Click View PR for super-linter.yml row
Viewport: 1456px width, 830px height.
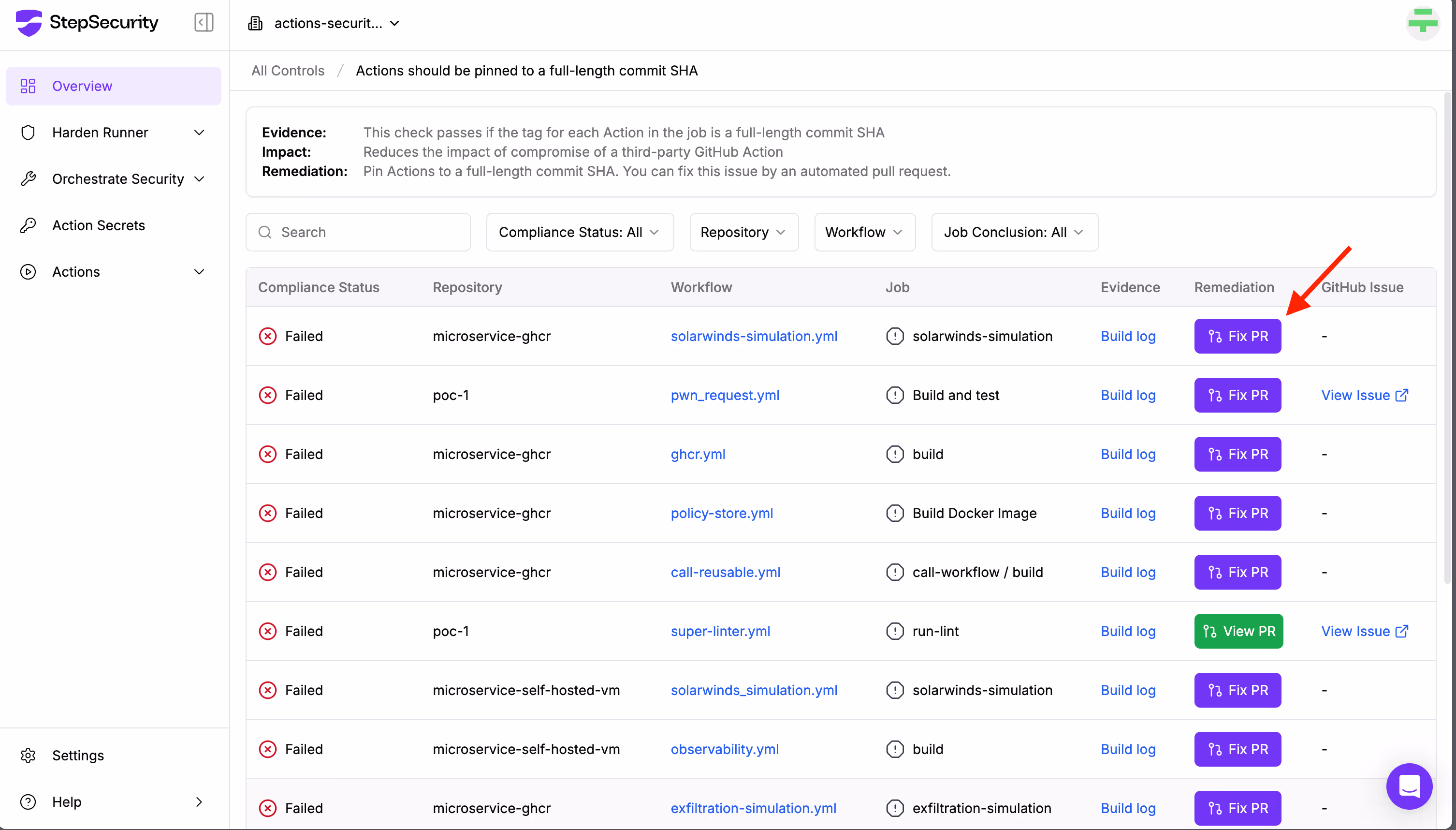1238,631
